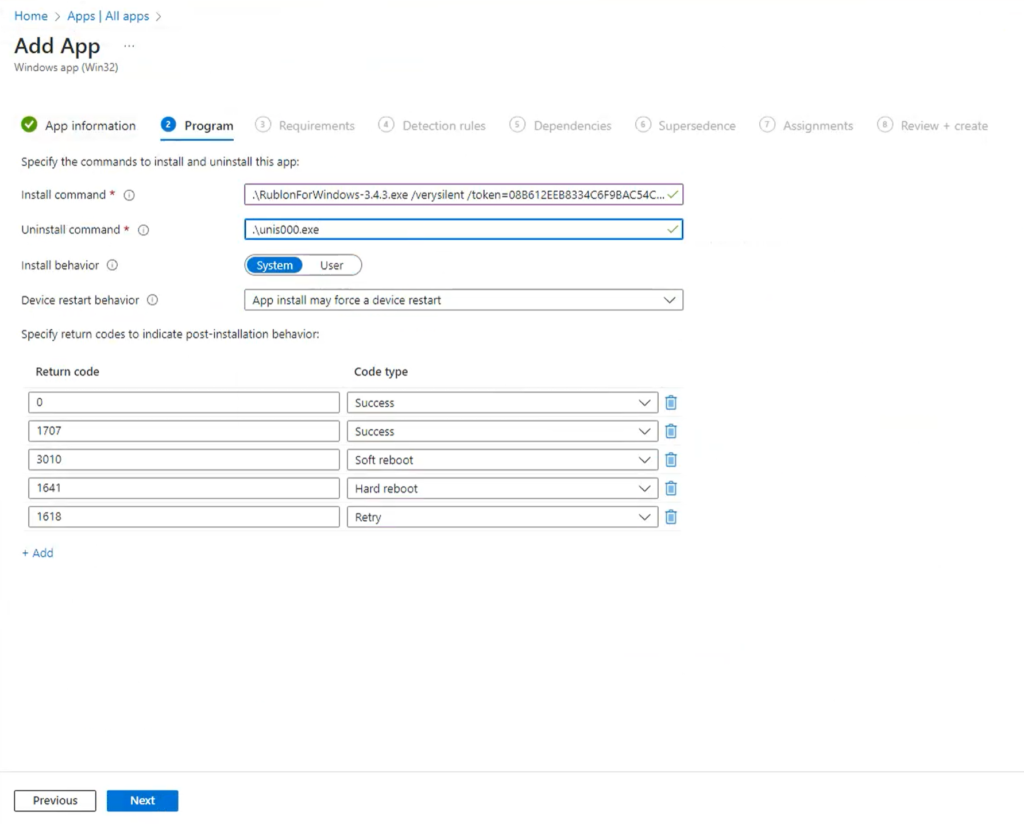This screenshot has width=1024, height=824.
Task: Delete the return code 0 row
Action: [671, 402]
